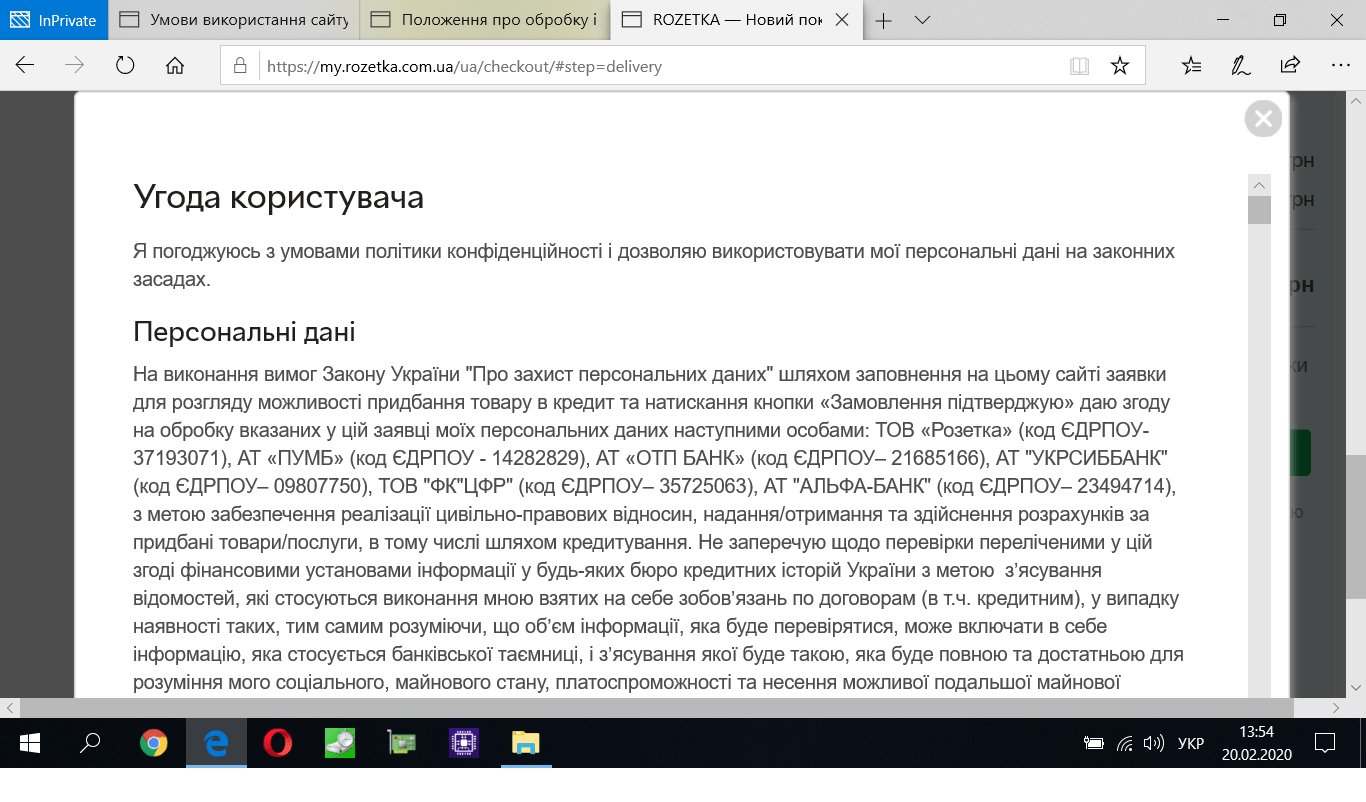The height and width of the screenshot is (802, 1366).
Task: Click the 'Угода користувача' heading
Action: click(x=279, y=197)
